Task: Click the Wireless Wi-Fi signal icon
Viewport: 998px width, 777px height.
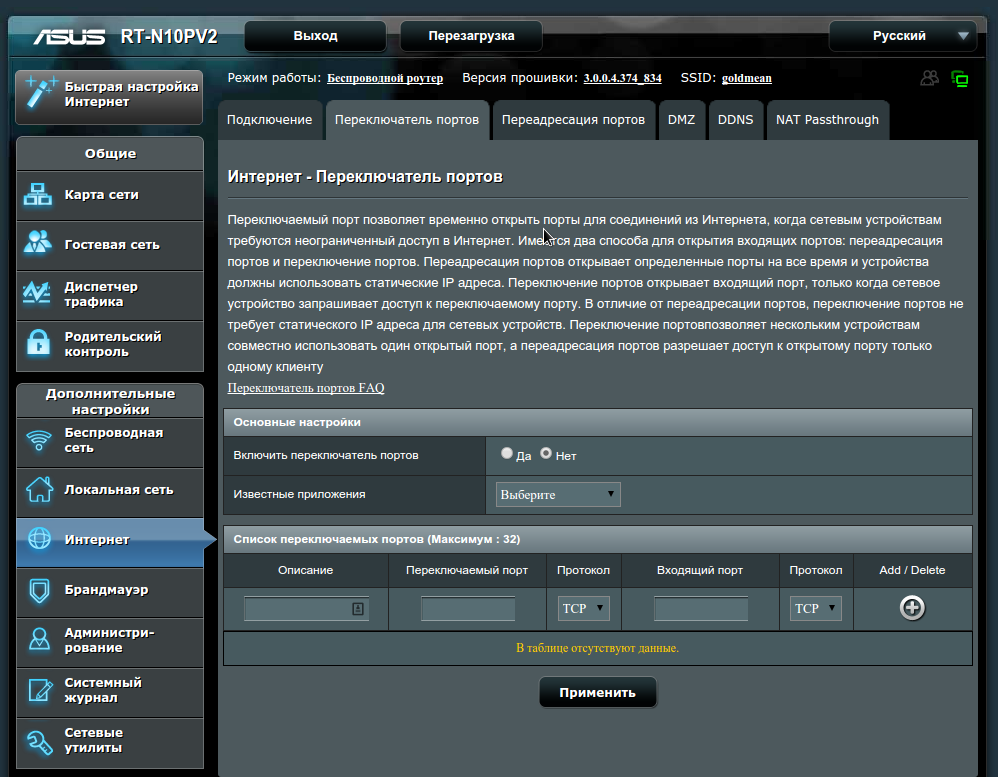Action: [x=39, y=440]
